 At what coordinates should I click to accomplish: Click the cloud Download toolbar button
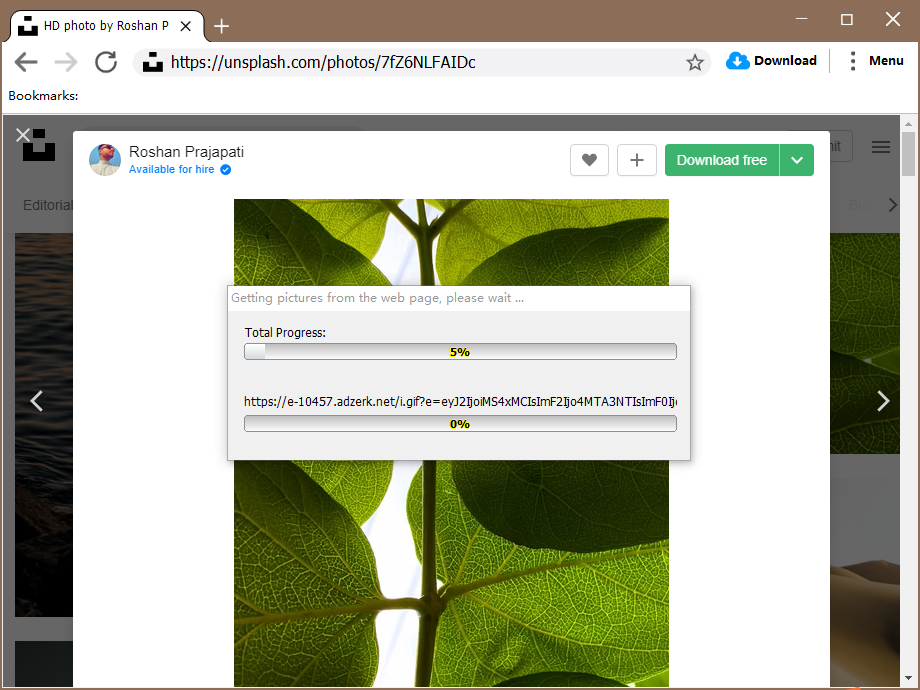tap(771, 60)
